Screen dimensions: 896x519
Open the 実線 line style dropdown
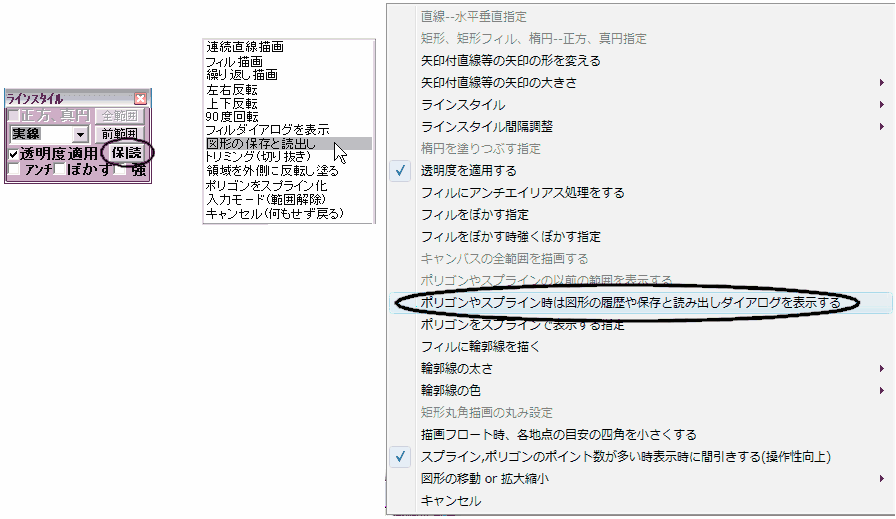pos(82,134)
